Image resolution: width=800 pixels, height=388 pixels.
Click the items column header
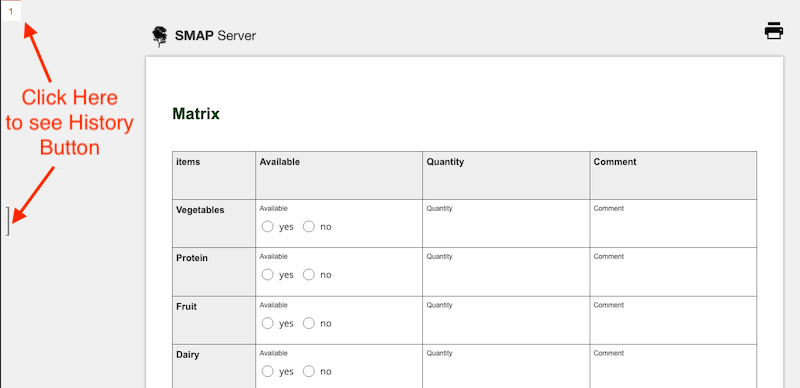214,175
